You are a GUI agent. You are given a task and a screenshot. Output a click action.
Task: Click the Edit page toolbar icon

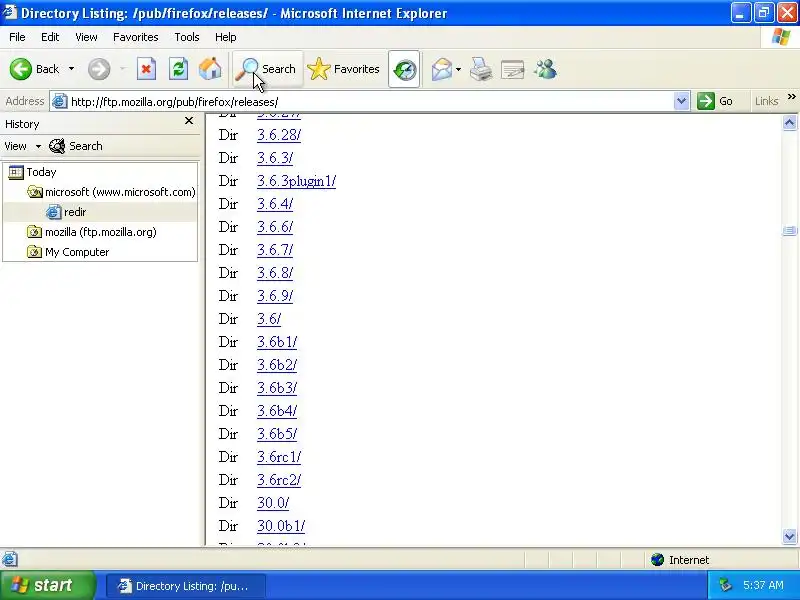click(513, 69)
